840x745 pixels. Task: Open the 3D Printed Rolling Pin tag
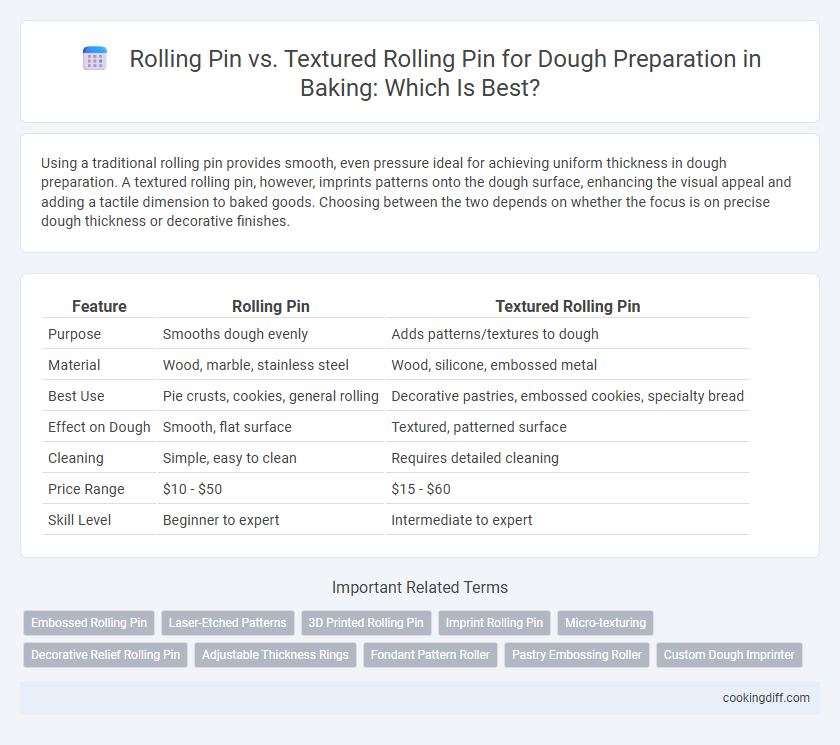tap(366, 623)
